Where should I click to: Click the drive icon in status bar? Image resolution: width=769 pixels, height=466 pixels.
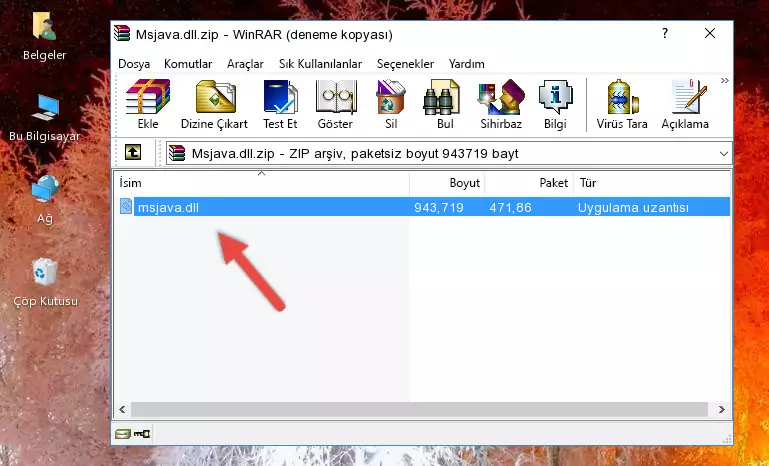pyautogui.click(x=123, y=434)
